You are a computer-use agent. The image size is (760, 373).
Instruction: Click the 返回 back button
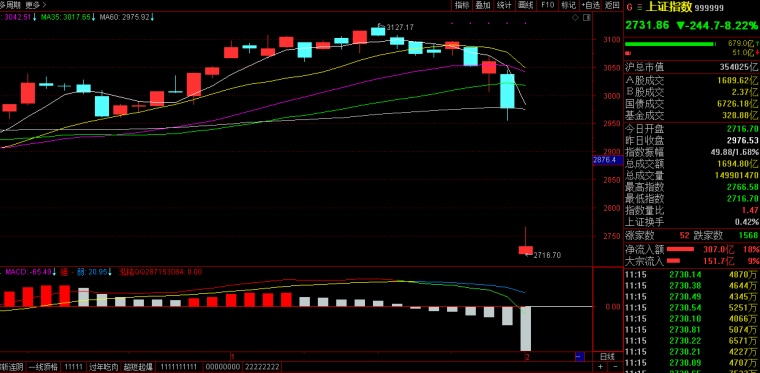click(x=612, y=5)
